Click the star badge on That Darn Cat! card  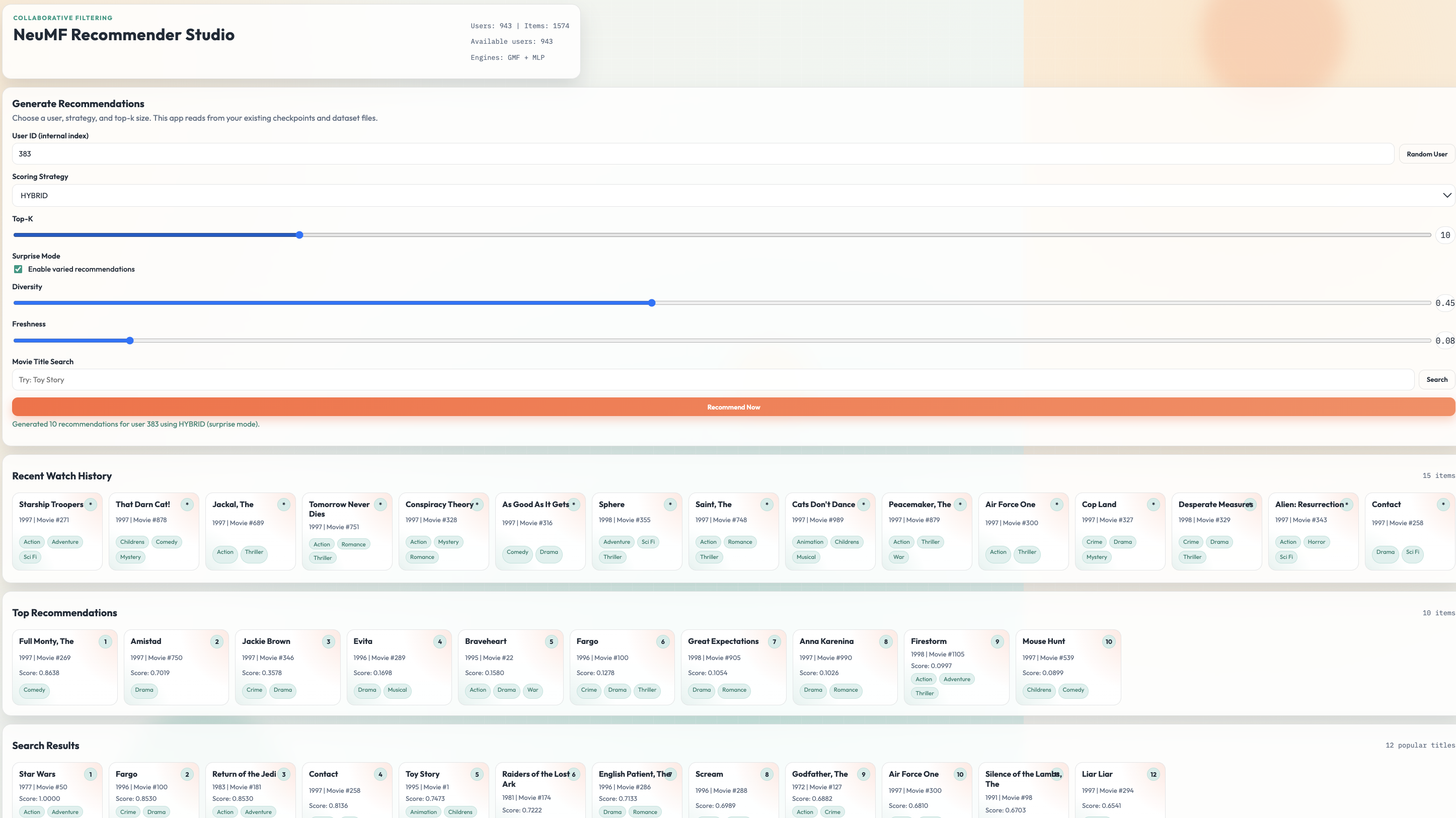coord(187,505)
